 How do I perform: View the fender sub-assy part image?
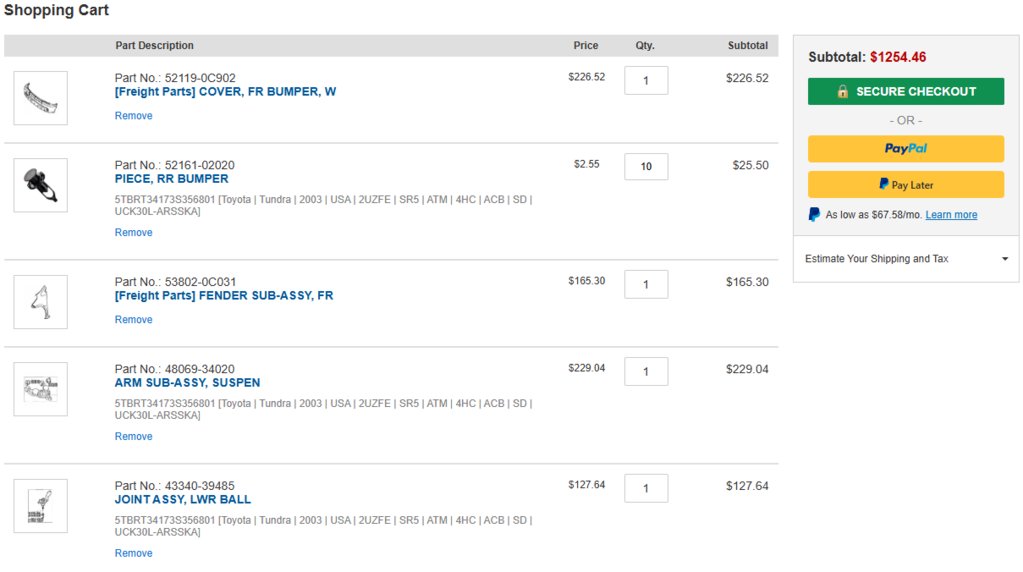pos(40,302)
